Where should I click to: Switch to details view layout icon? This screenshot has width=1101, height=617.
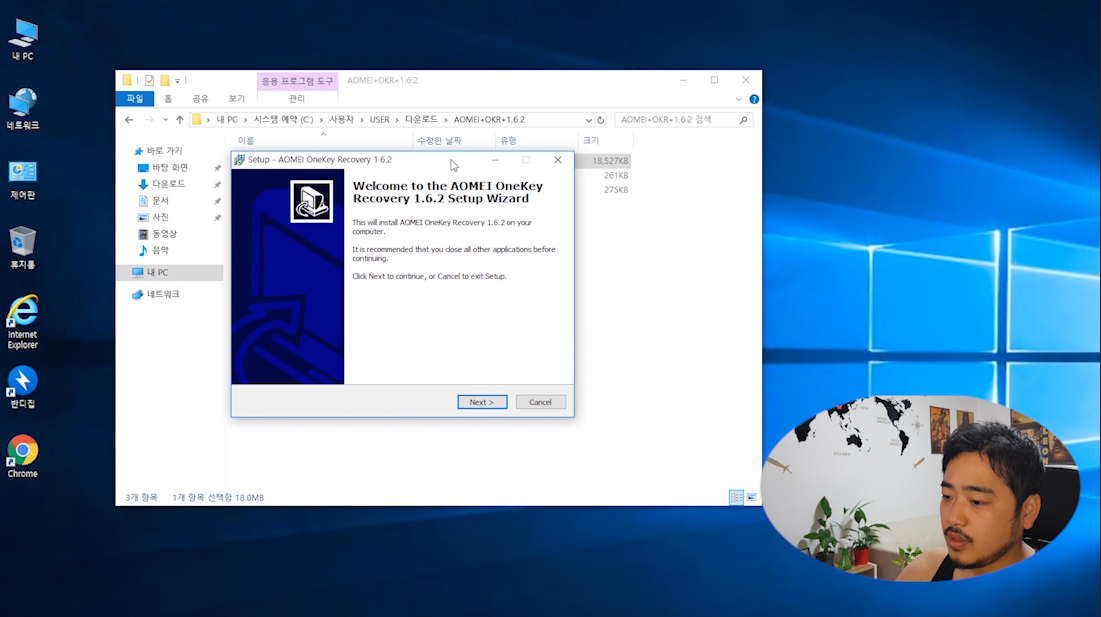[x=736, y=498]
